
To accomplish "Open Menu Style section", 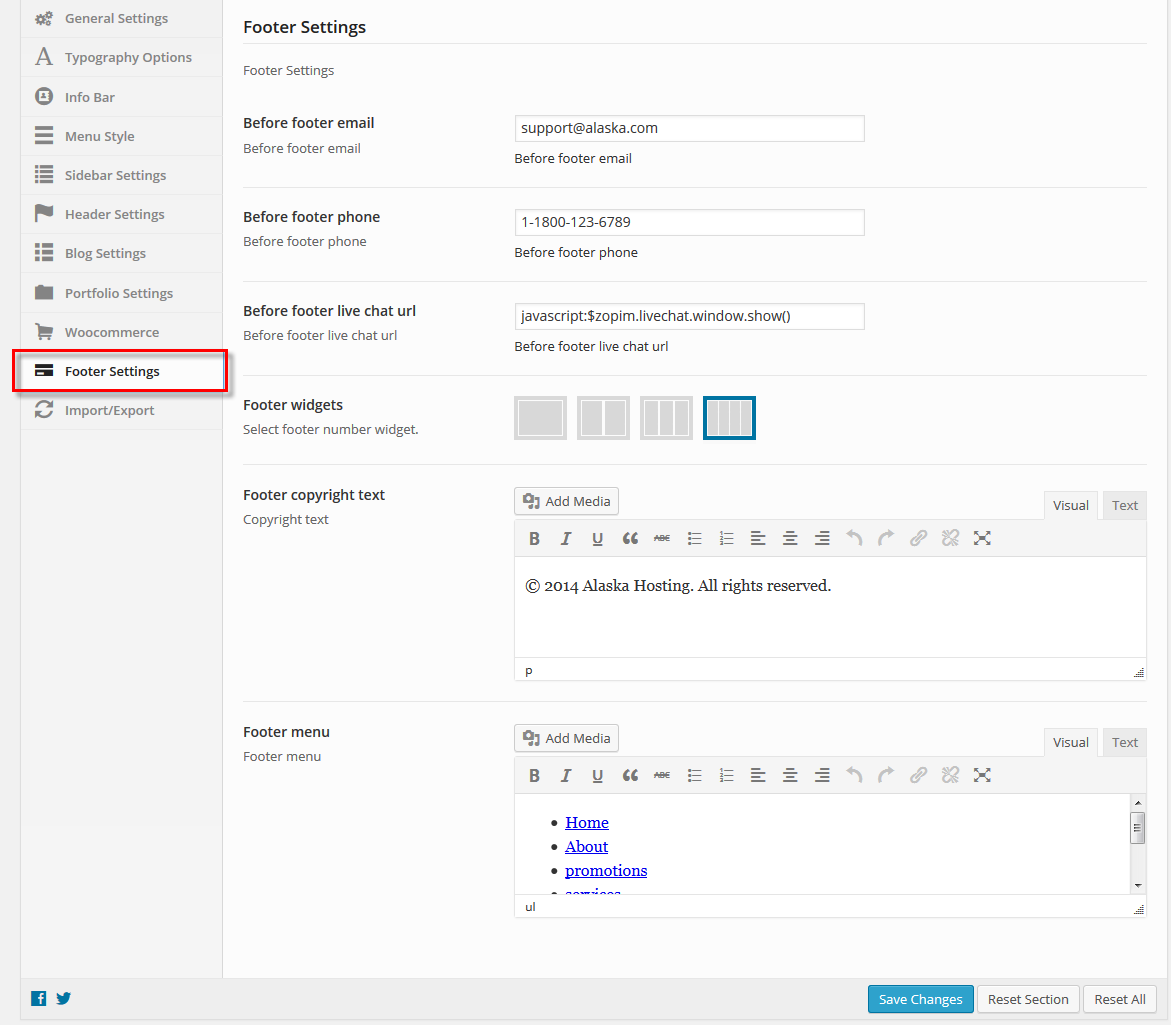I will tap(121, 136).
